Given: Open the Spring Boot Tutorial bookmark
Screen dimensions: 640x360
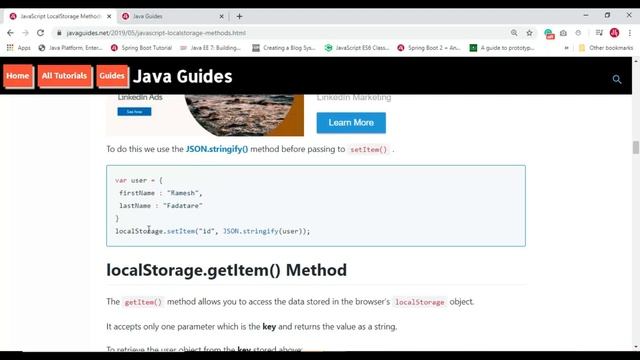Looking at the screenshot, I should (x=142, y=48).
